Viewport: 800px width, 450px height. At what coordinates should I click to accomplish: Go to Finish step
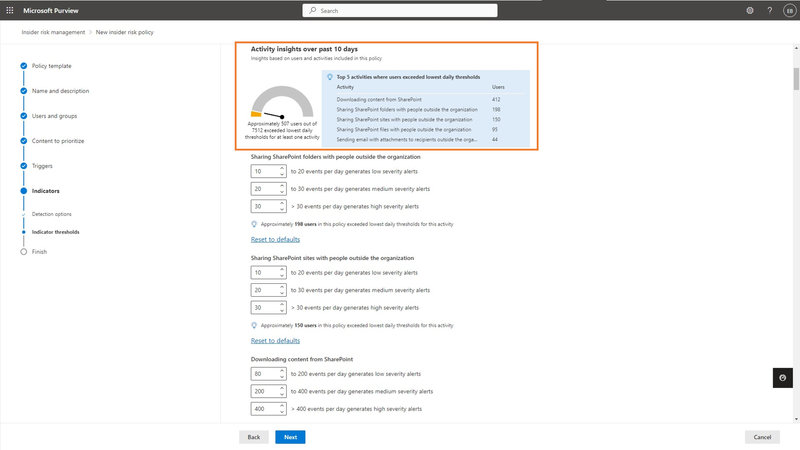(39, 252)
